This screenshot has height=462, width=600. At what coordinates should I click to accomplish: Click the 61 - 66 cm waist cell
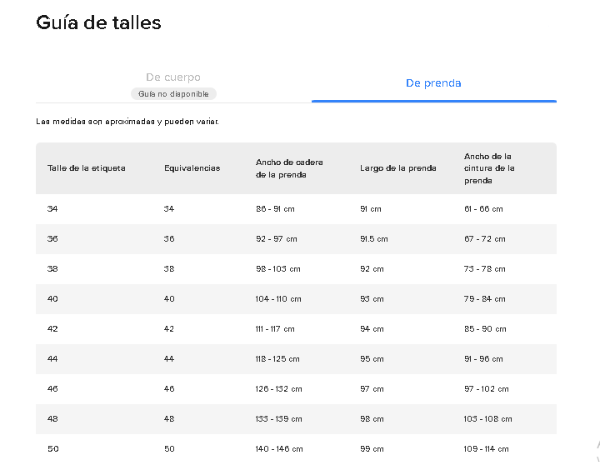click(x=483, y=209)
